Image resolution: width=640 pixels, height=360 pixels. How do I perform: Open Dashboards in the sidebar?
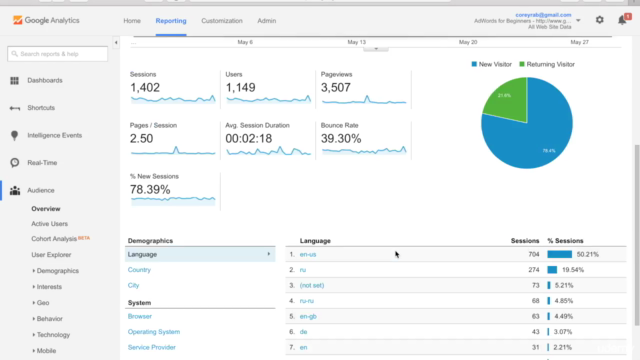click(45, 80)
